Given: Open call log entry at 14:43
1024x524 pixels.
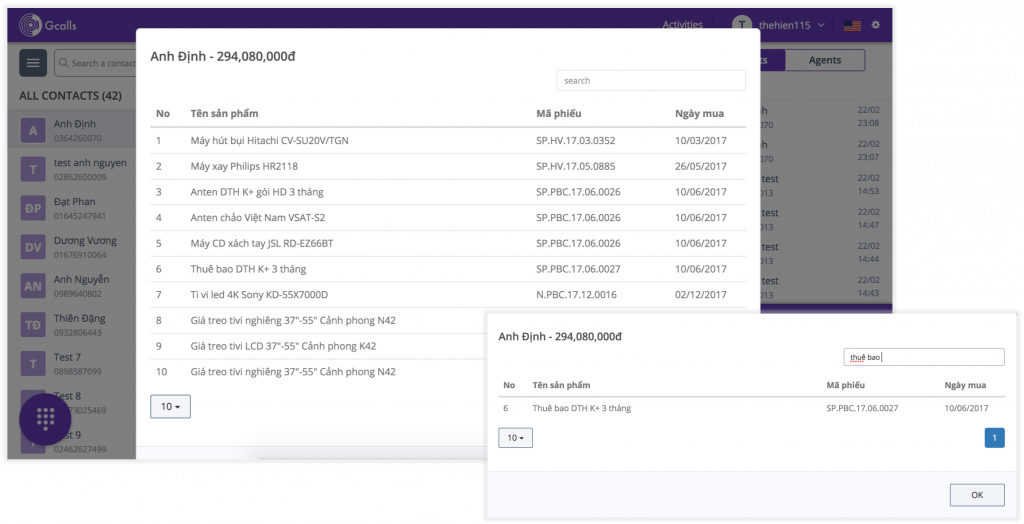Looking at the screenshot, I should (825, 287).
